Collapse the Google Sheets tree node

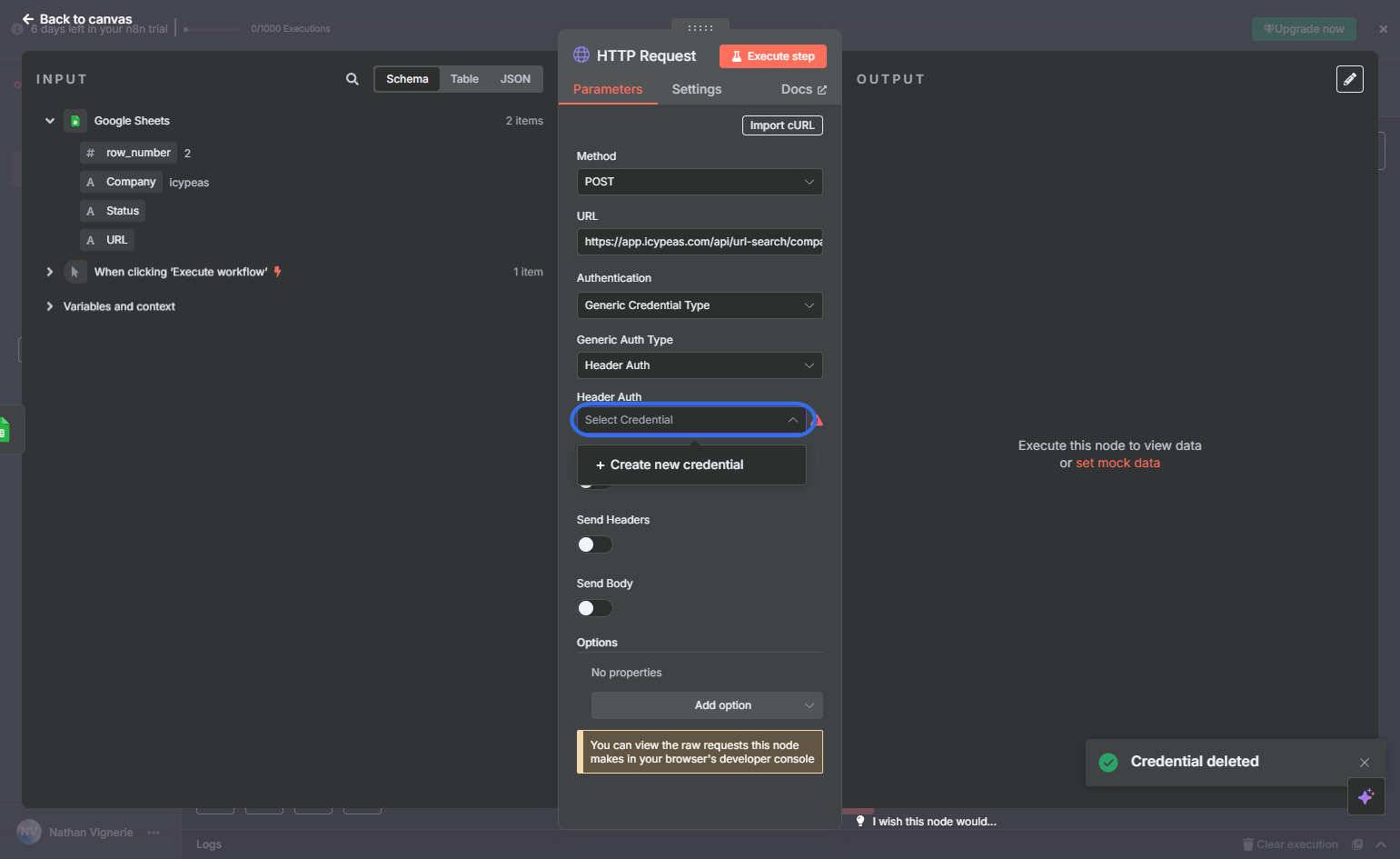click(50, 121)
